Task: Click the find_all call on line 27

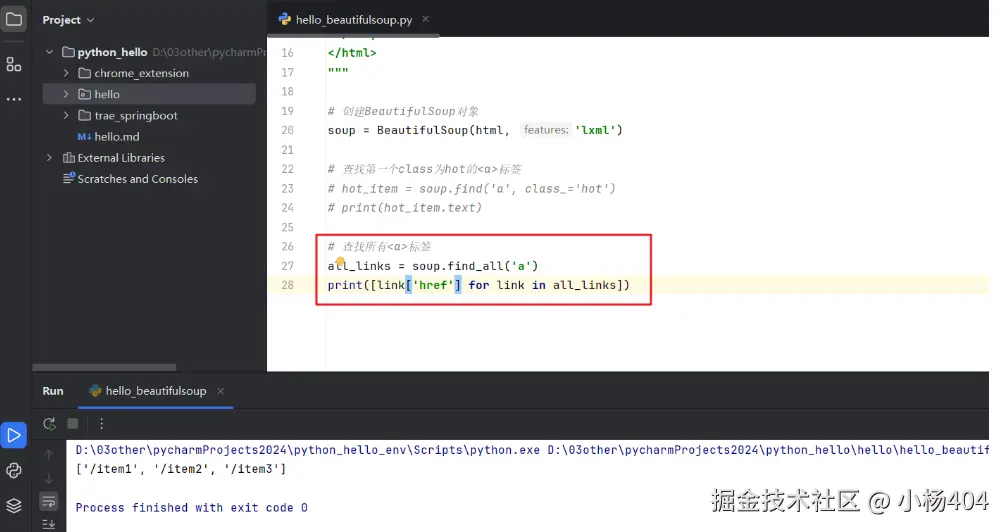Action: pyautogui.click(x=476, y=266)
